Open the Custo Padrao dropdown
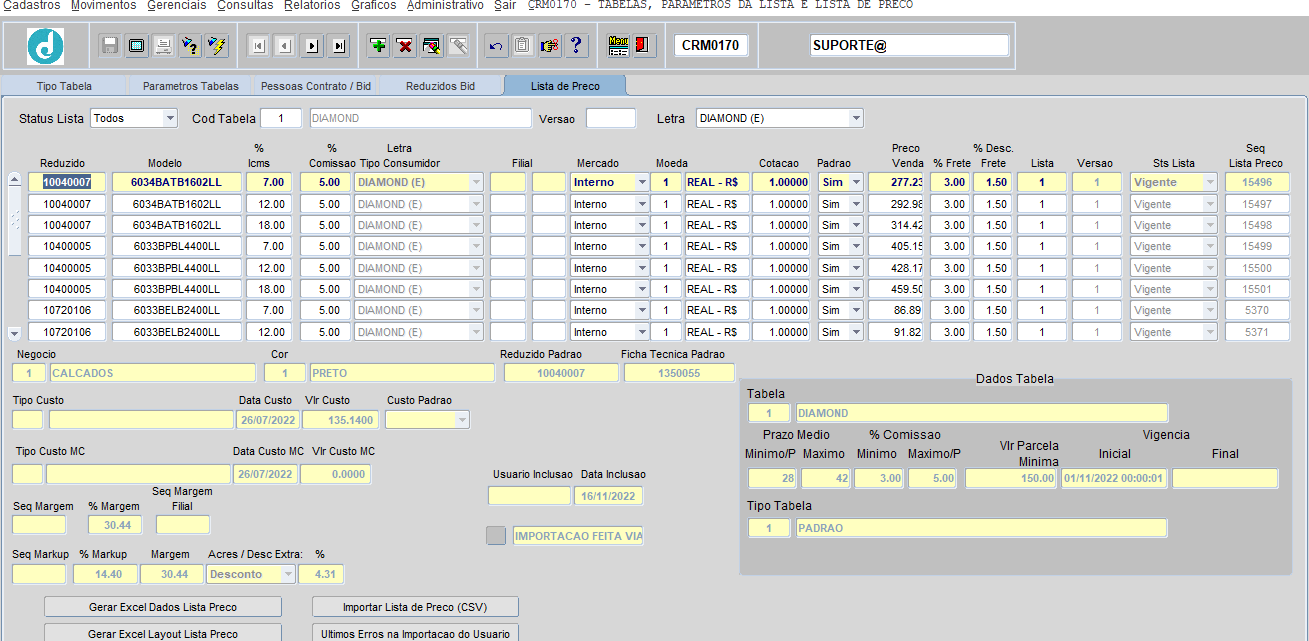Screen dimensions: 1309x641 [x=462, y=419]
